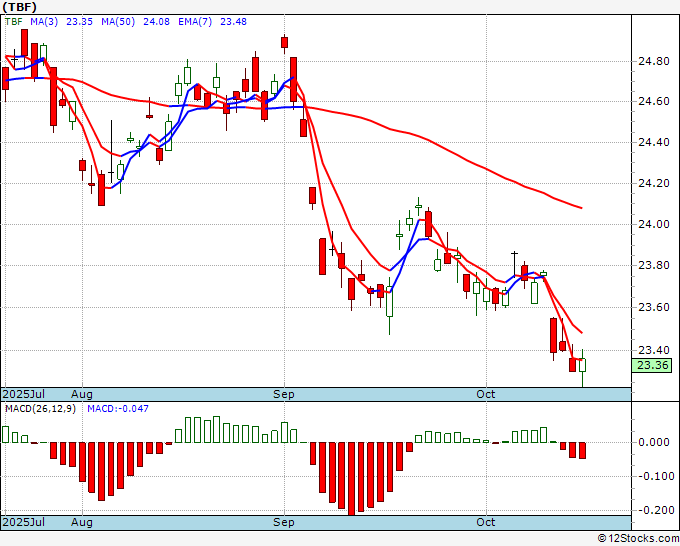
Task: Click the 0.000 MACD axis label
Action: tap(654, 442)
